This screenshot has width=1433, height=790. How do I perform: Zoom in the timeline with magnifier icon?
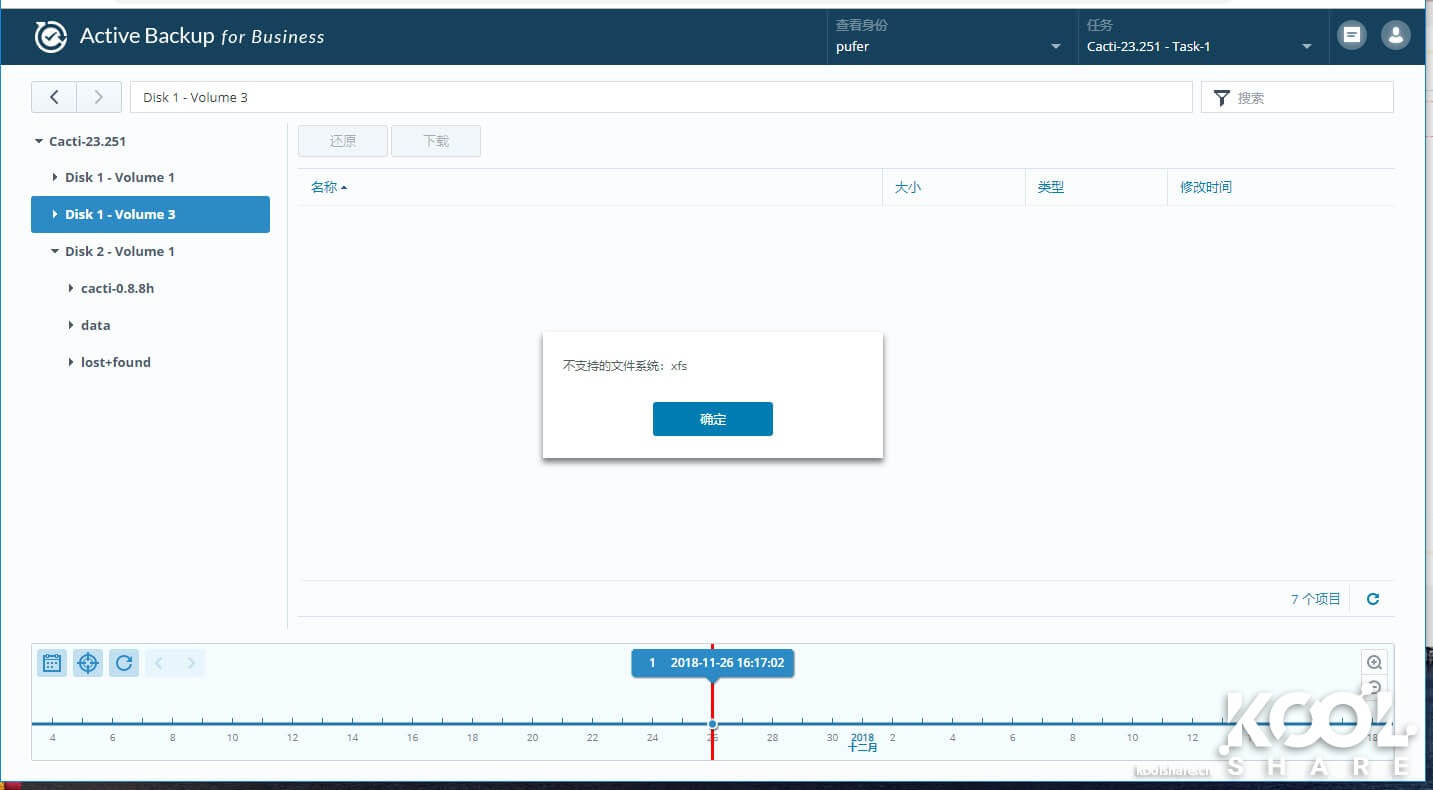[1374, 662]
